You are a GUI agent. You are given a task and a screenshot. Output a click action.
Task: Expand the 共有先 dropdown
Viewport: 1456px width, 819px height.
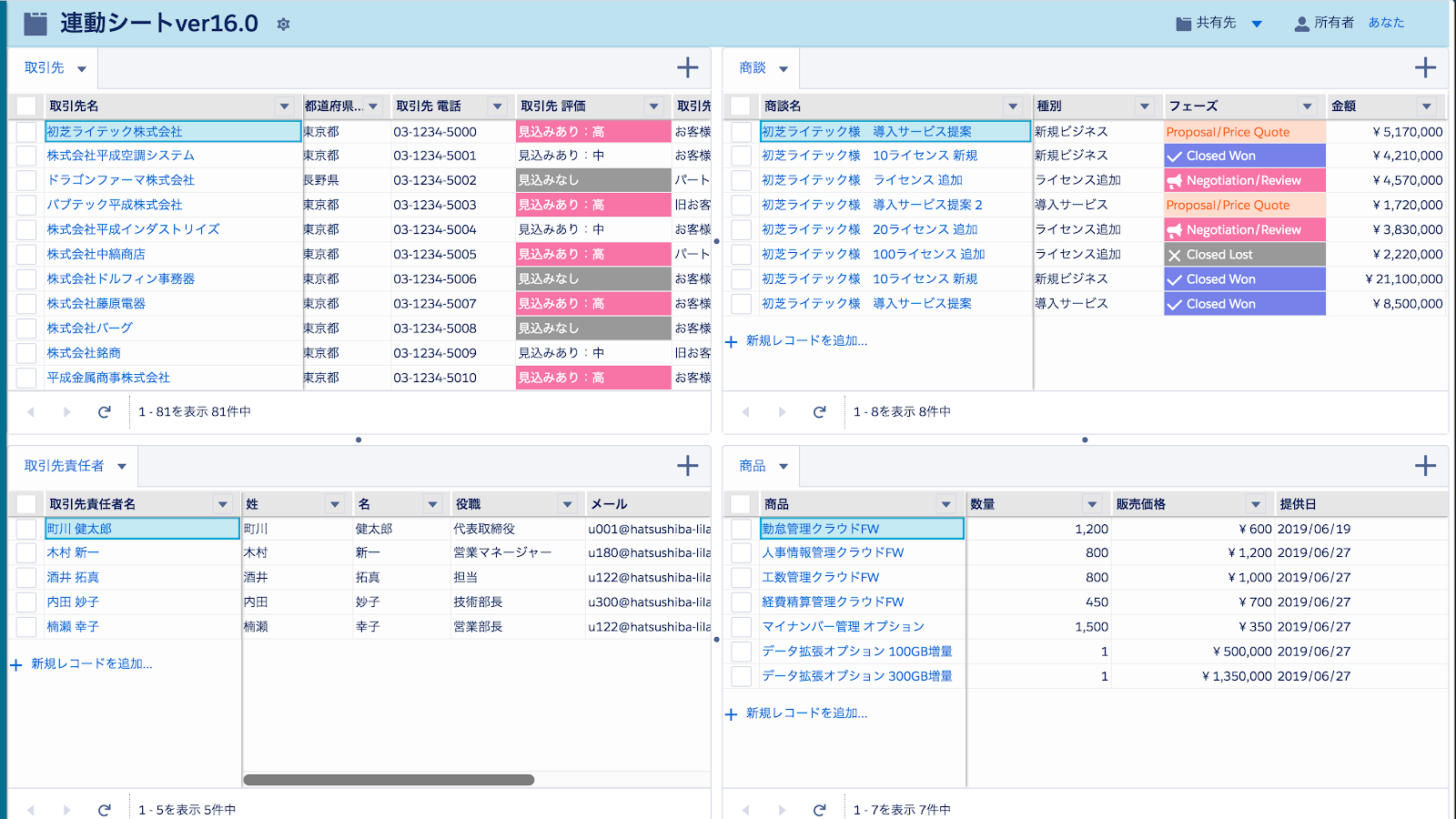click(x=1257, y=25)
